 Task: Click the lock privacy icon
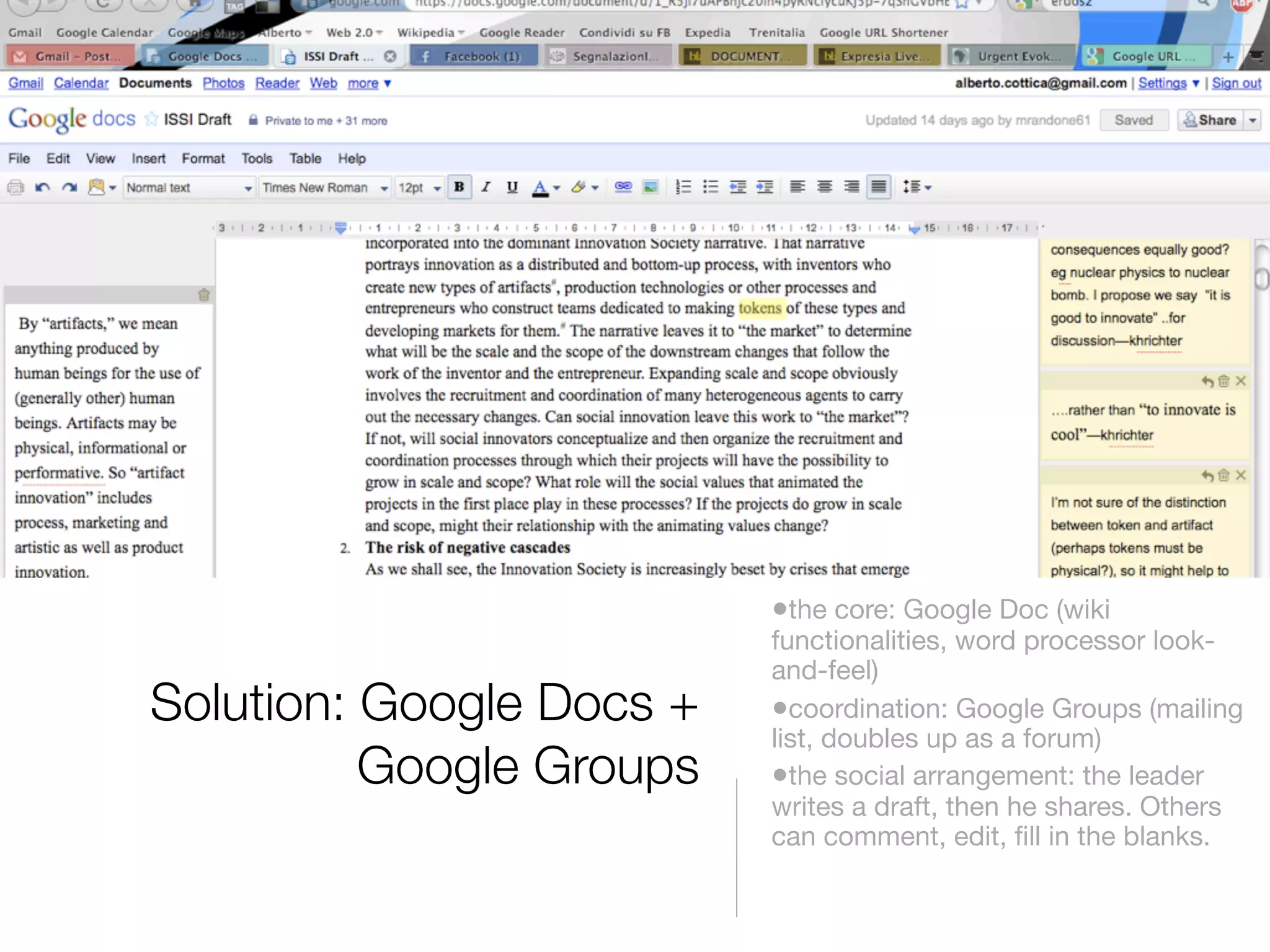(253, 120)
